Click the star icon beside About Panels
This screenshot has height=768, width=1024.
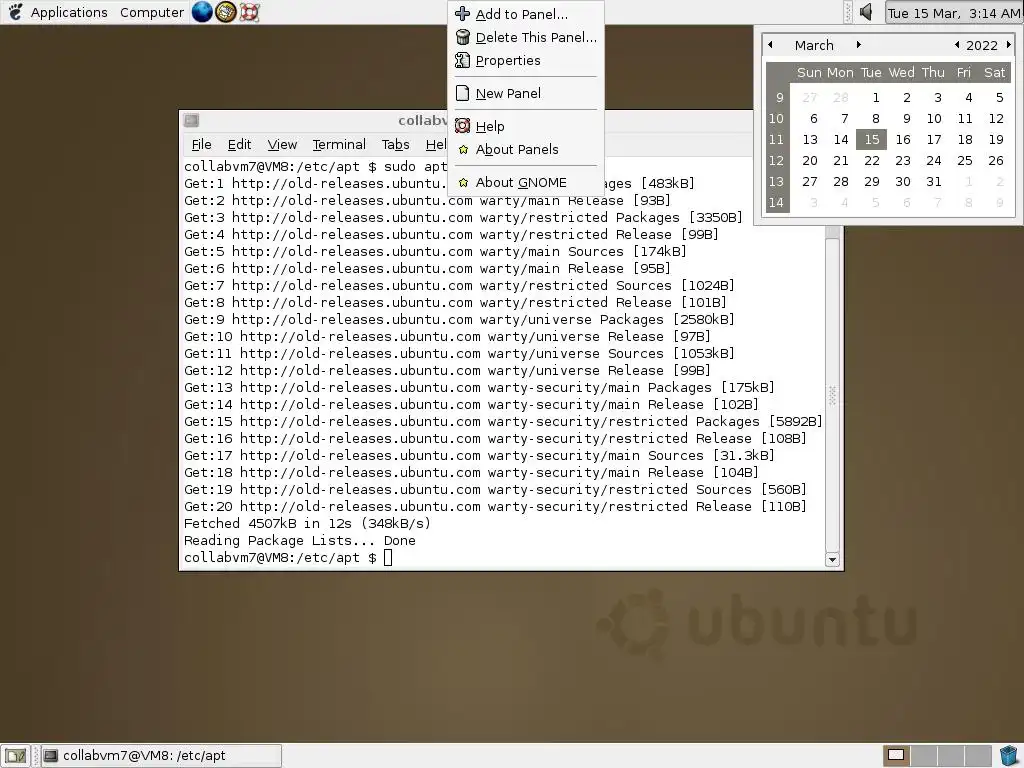point(463,150)
